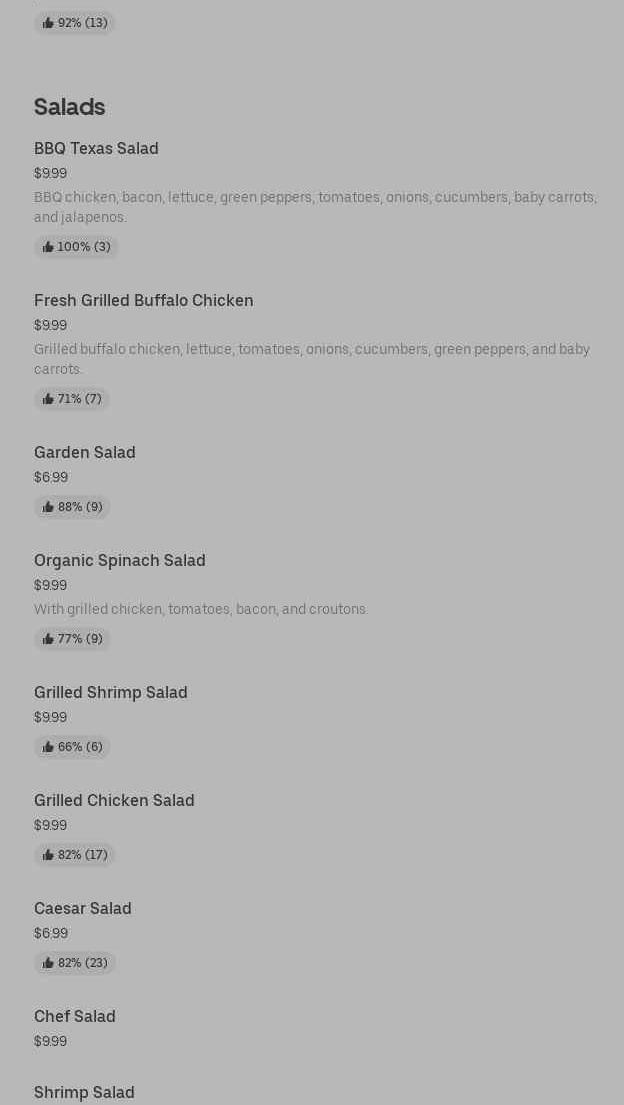Click thumbs-up icon under Garden Salad
Viewport: 624px width, 1105px height.
click(48, 507)
